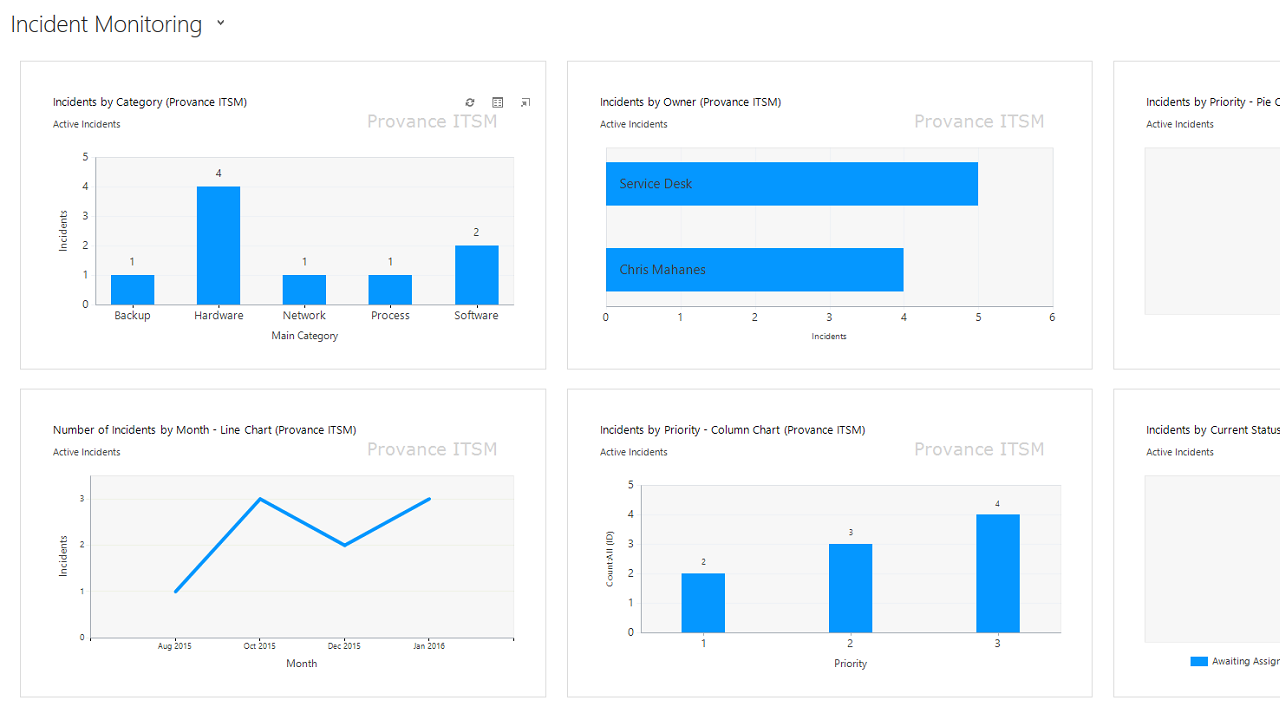Select the Priority 3 column showing 4 incidents
The height and width of the screenshot is (720, 1280).
pos(997,572)
